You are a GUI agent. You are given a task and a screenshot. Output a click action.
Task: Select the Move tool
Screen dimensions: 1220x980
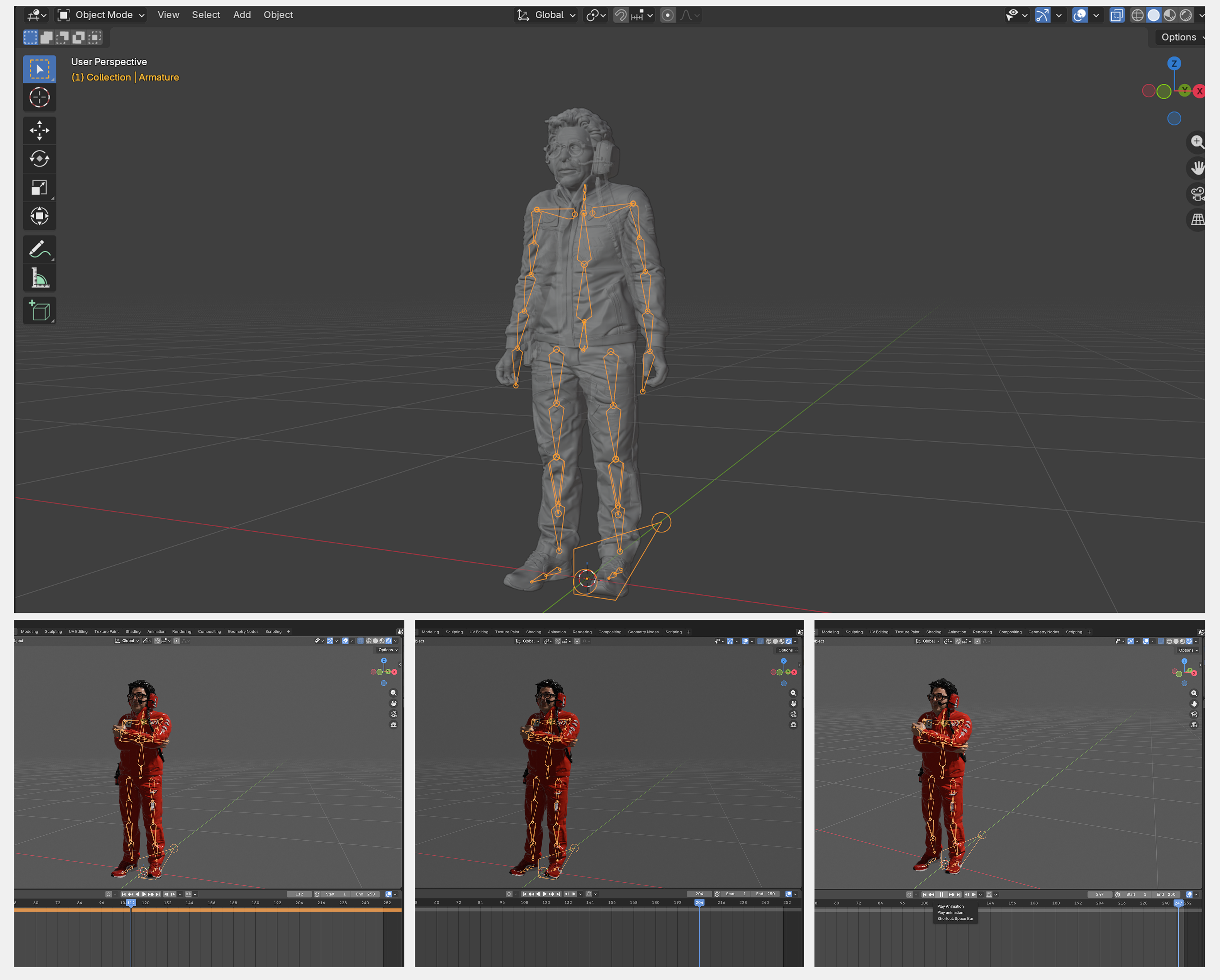39,130
